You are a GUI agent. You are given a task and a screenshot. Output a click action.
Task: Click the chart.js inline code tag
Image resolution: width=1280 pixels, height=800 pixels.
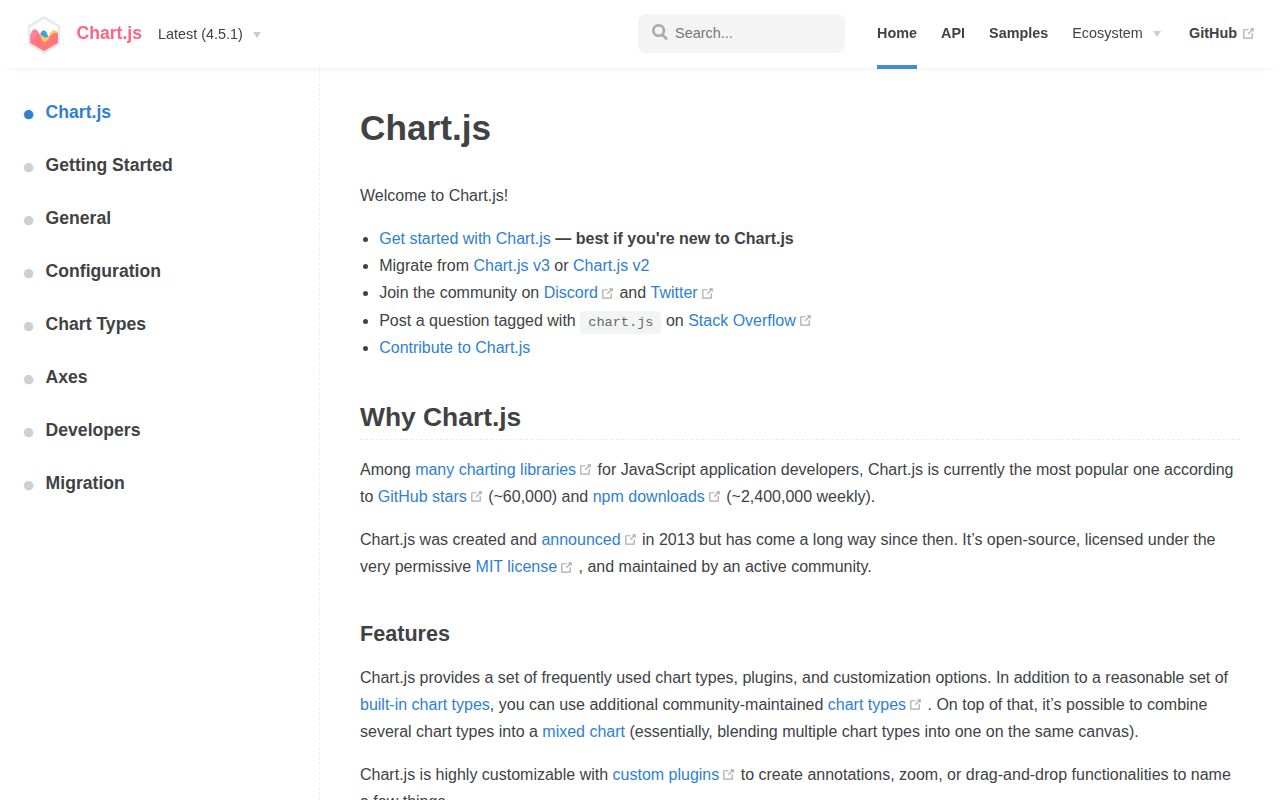[x=621, y=321]
